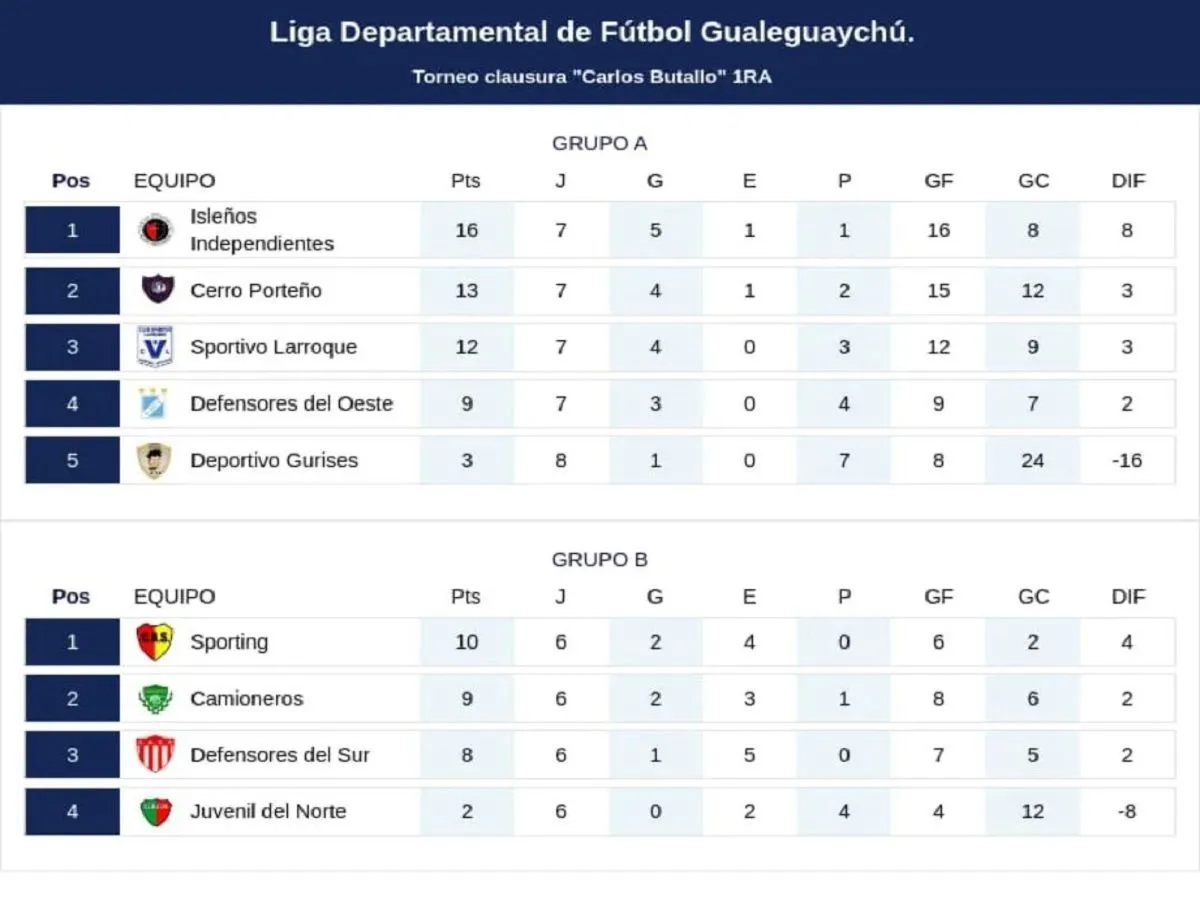
Task: Click the GRUPO B heading
Action: pyautogui.click(x=599, y=560)
